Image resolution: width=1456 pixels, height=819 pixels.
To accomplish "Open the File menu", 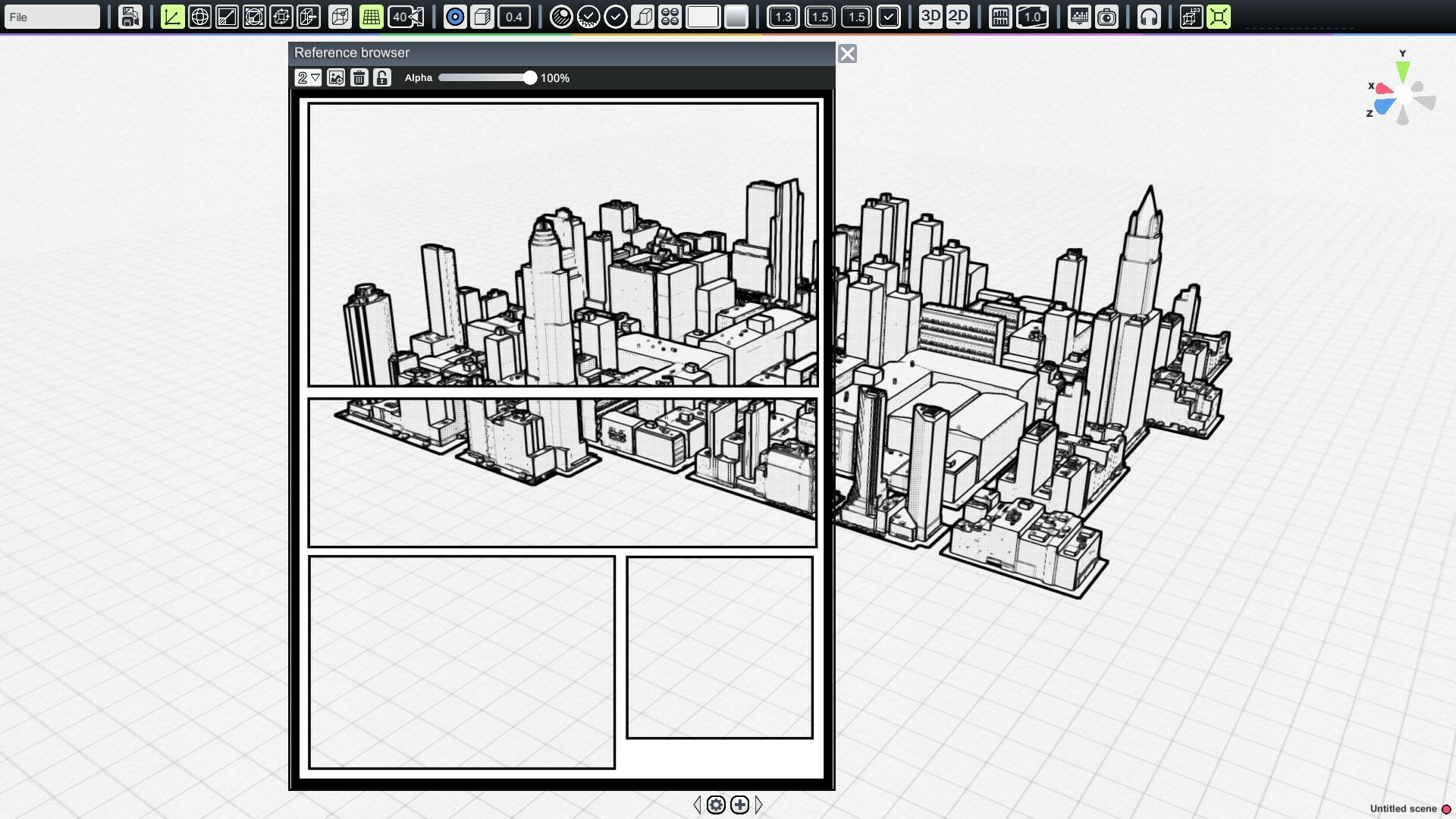I will click(x=51, y=16).
